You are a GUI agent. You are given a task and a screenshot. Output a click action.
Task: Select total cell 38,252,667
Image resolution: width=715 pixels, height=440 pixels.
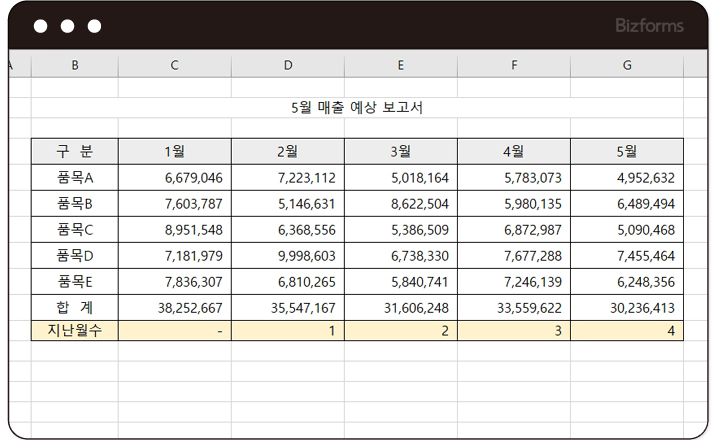175,307
